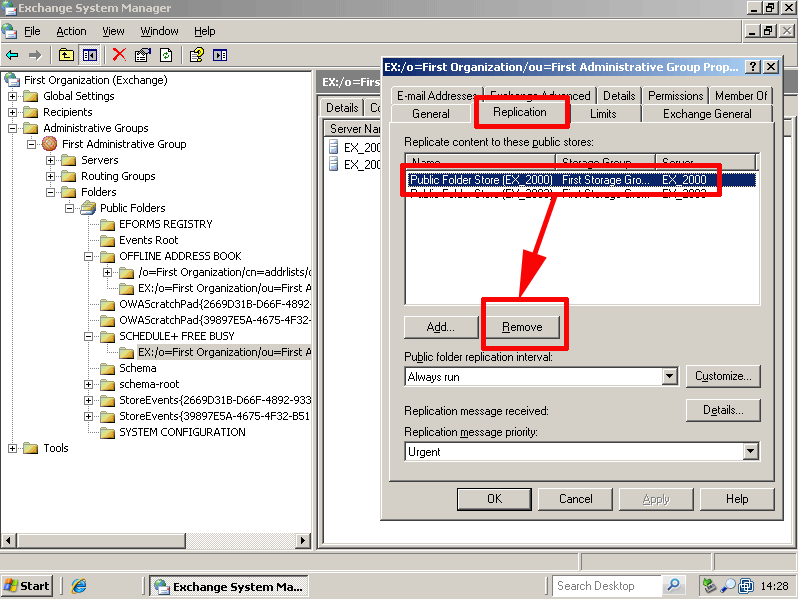Click the dialog's question mark help icon
Viewport: 798px width, 599px height.
pyautogui.click(x=753, y=67)
